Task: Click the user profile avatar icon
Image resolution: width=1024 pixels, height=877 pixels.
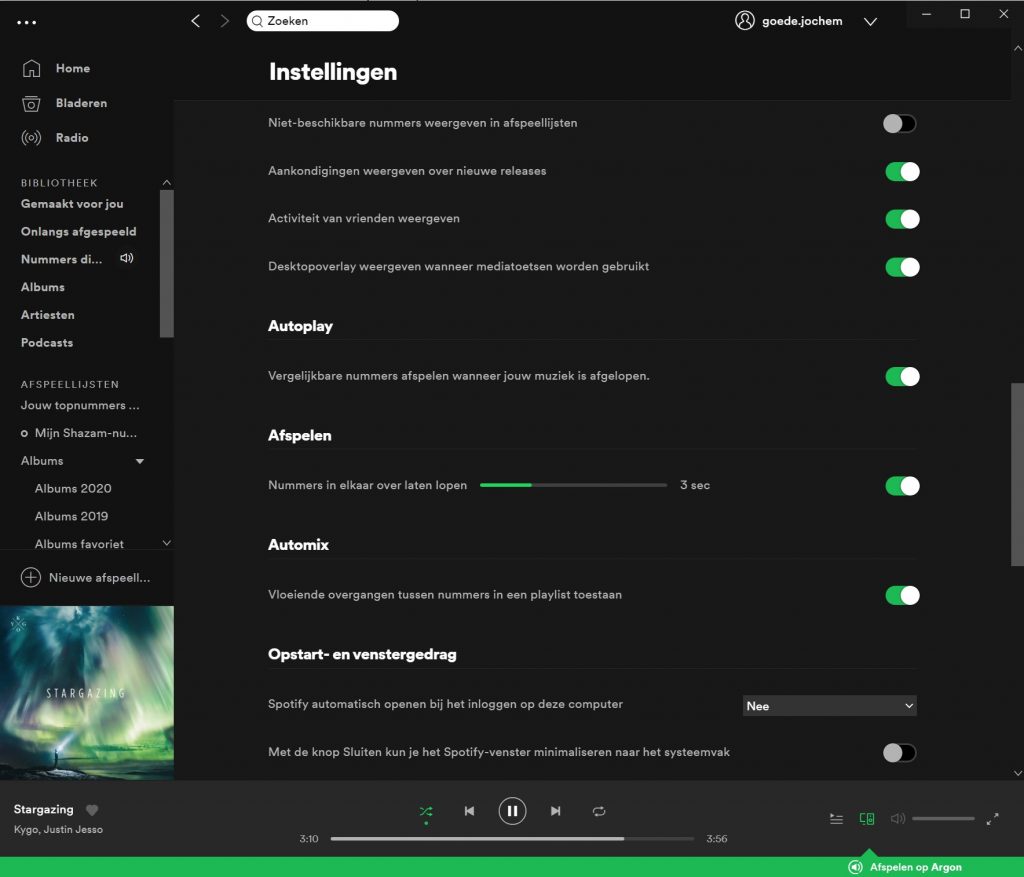Action: [x=744, y=21]
